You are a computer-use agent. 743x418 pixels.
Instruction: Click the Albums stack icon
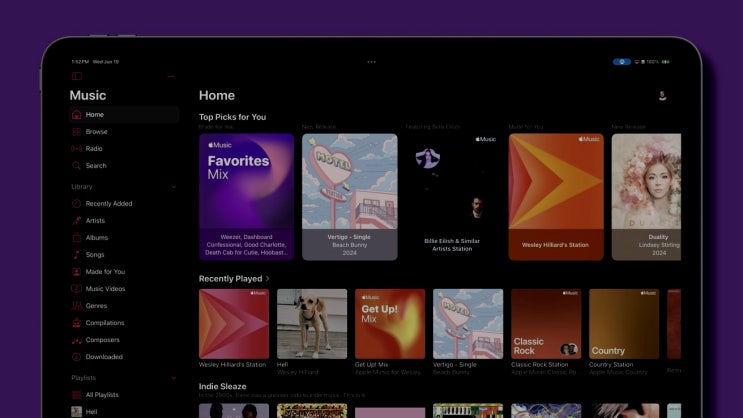(x=76, y=237)
